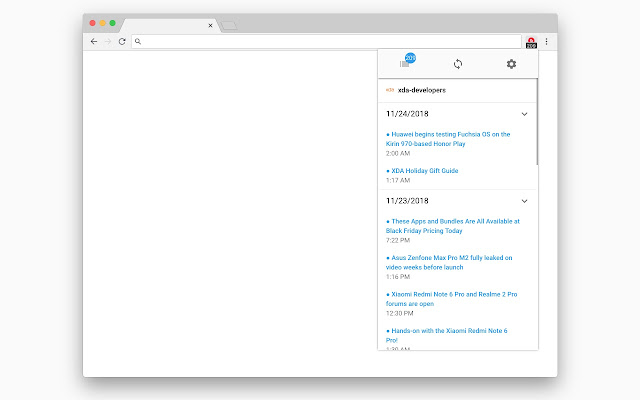This screenshot has width=640, height=400.
Task: Click the browser back arrow
Action: 94,41
